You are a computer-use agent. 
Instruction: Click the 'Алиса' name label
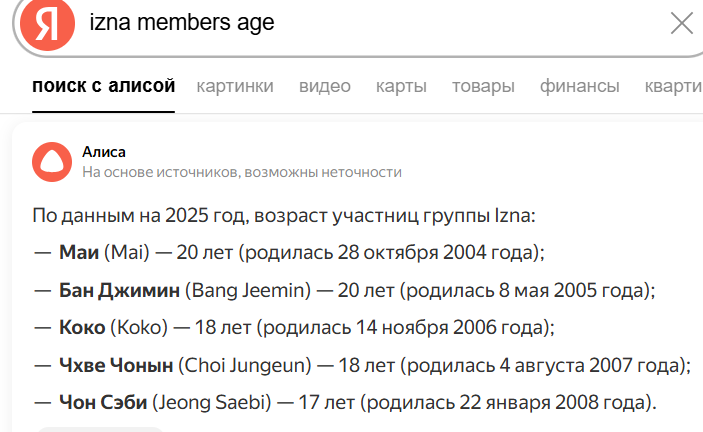pos(104,152)
